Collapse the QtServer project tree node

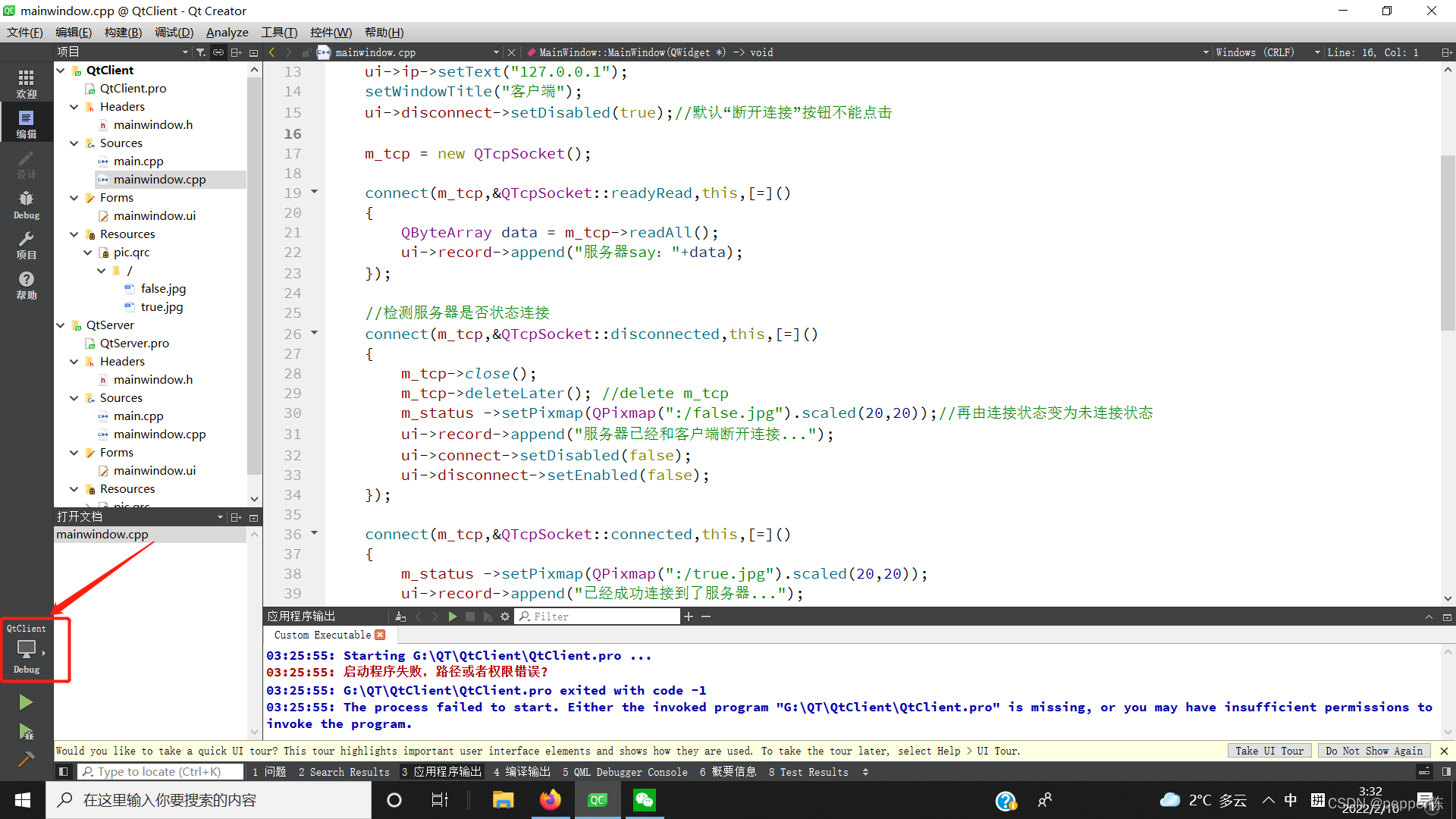coord(61,325)
